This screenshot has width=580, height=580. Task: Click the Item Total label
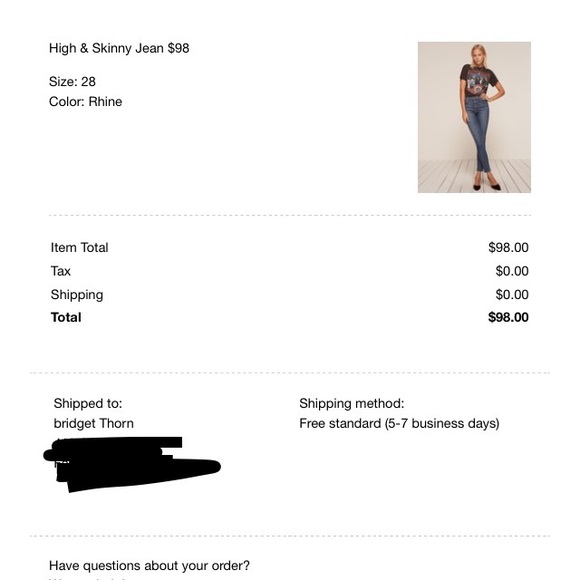[80, 247]
